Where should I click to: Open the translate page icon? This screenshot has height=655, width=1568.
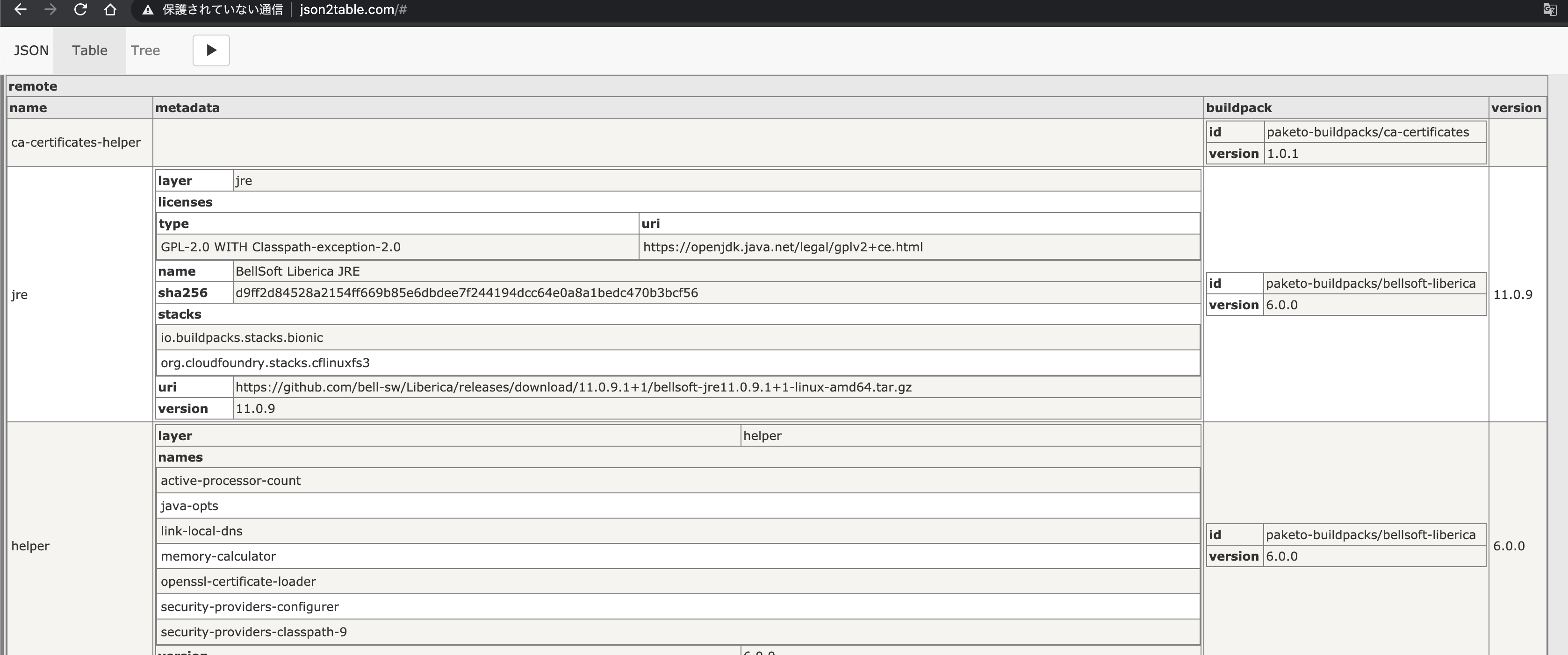click(1550, 9)
